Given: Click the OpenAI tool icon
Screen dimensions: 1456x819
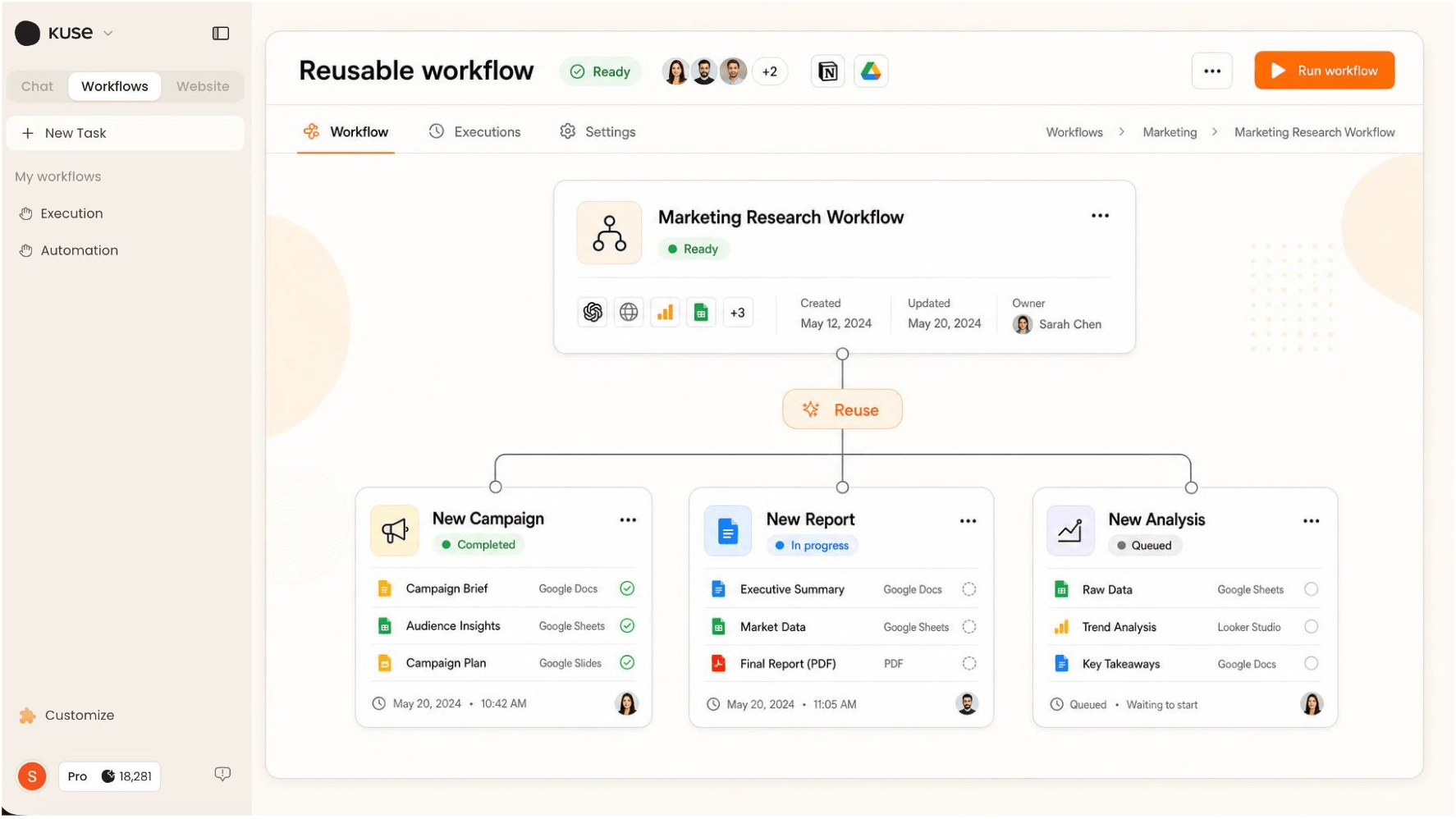Looking at the screenshot, I should tap(593, 313).
